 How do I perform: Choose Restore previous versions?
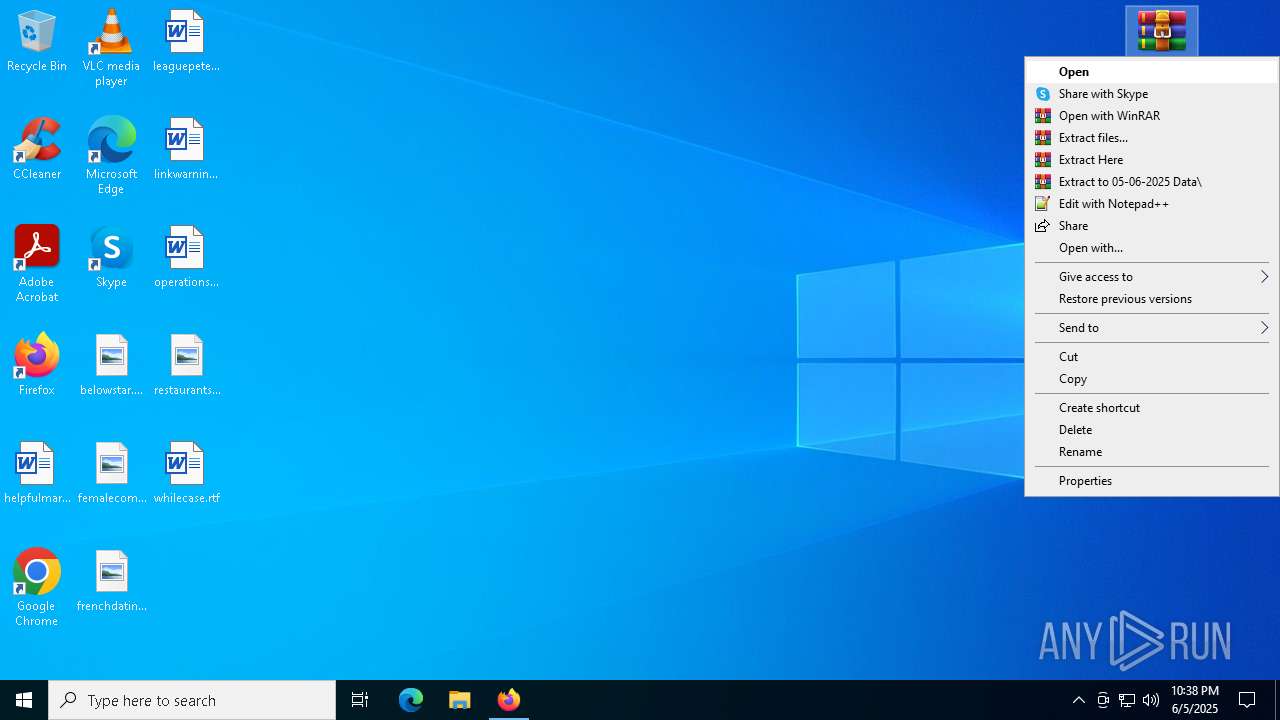point(1152,299)
